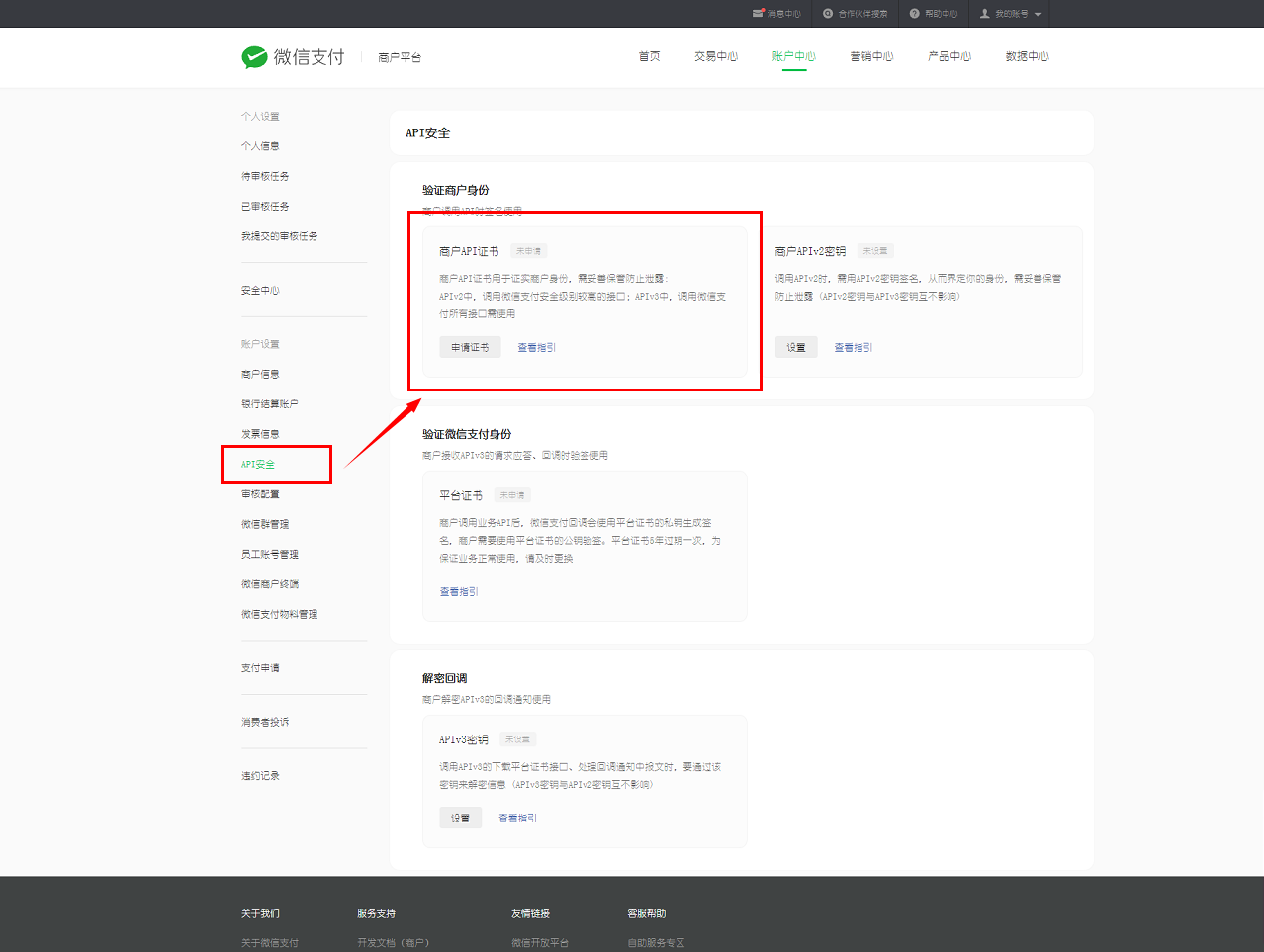
Task: Open 员工账号管理 in the sidebar
Action: (x=270, y=555)
